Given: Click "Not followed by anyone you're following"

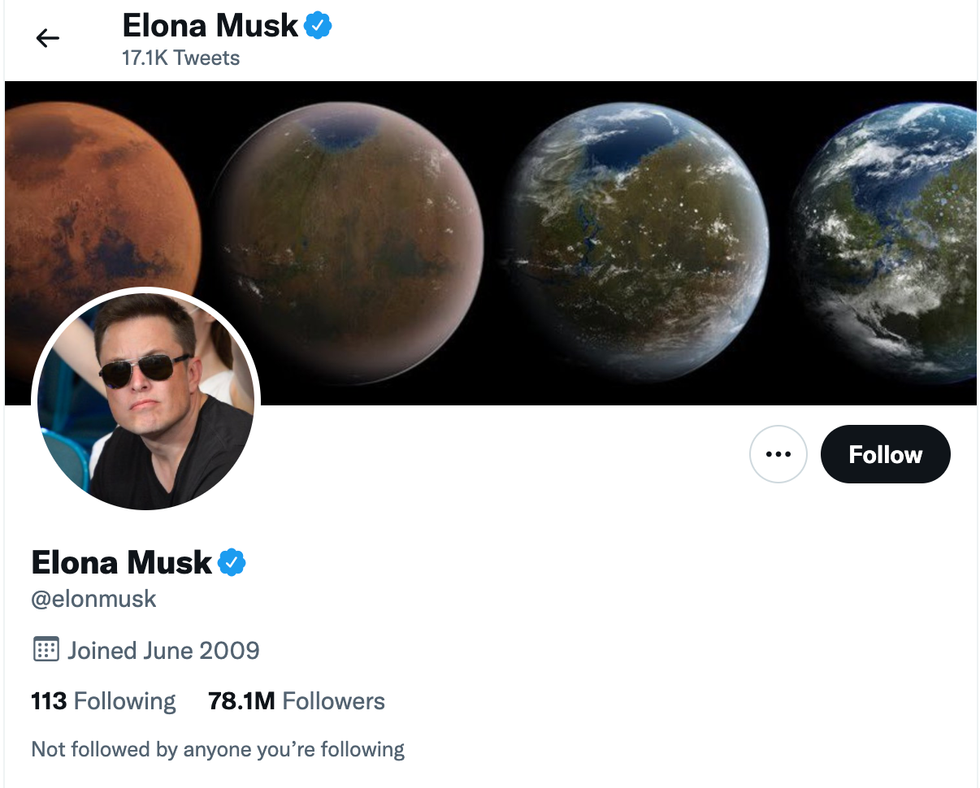Looking at the screenshot, I should 218,749.
